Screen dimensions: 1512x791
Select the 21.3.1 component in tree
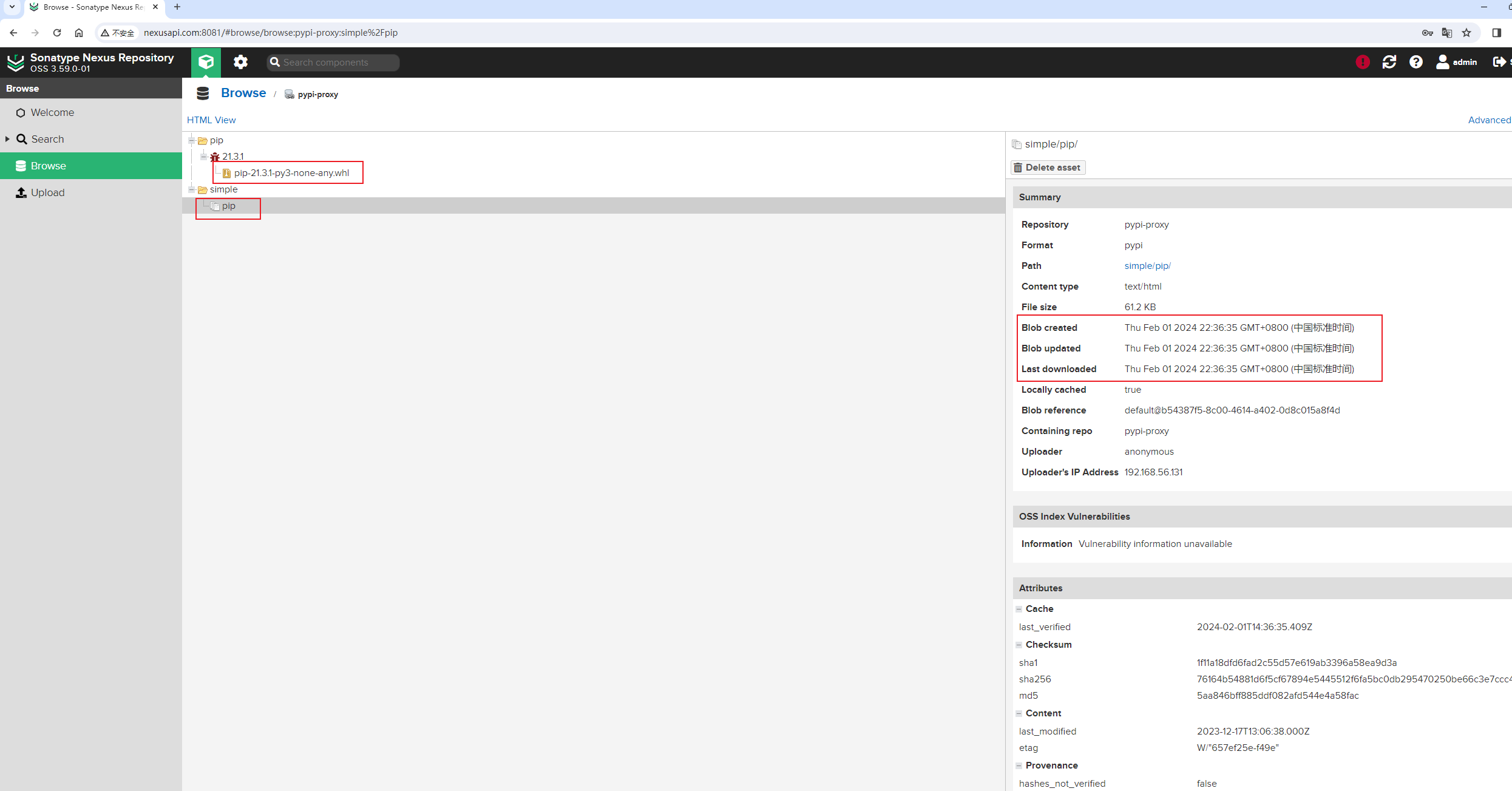(232, 157)
